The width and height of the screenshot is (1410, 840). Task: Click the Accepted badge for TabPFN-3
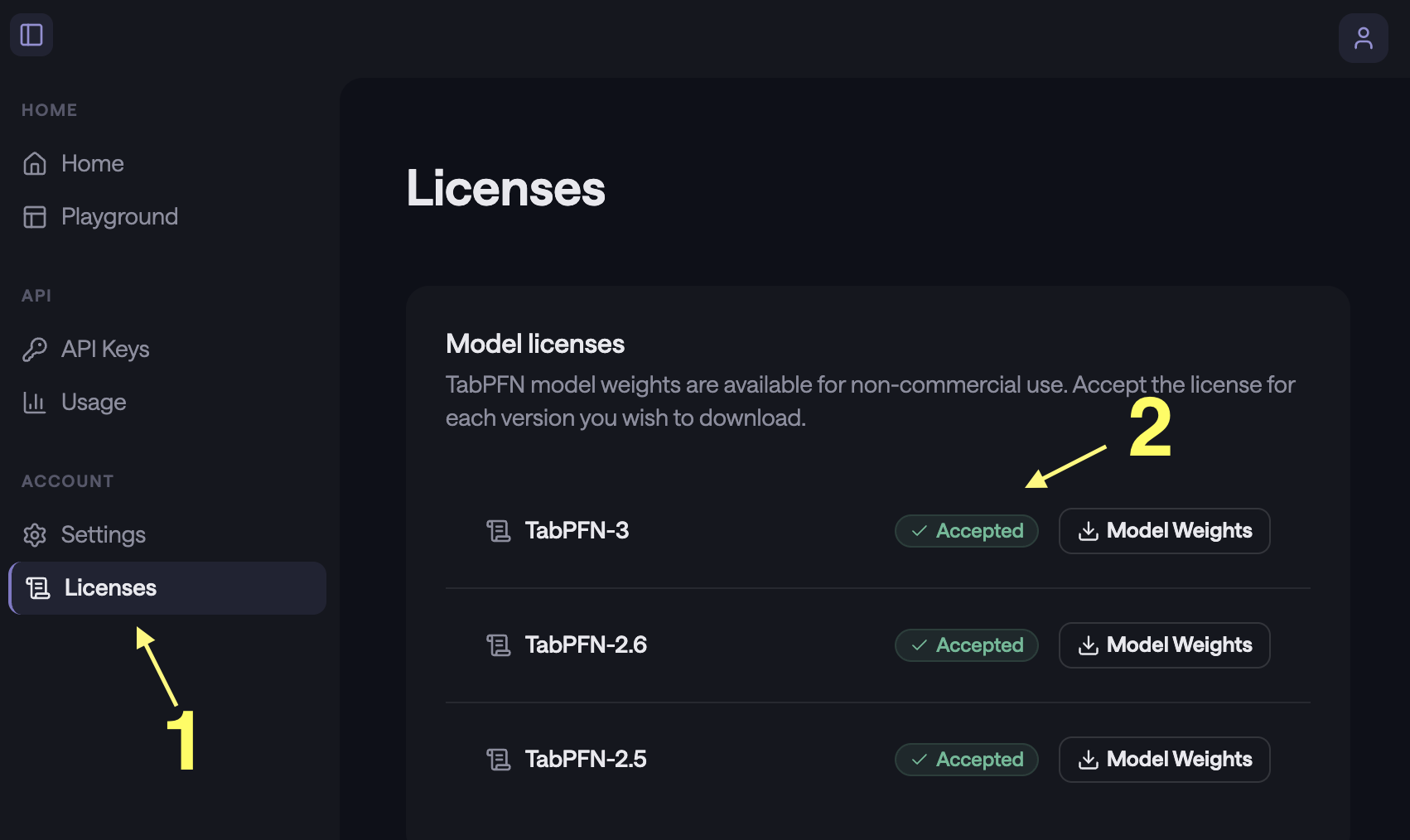click(967, 531)
